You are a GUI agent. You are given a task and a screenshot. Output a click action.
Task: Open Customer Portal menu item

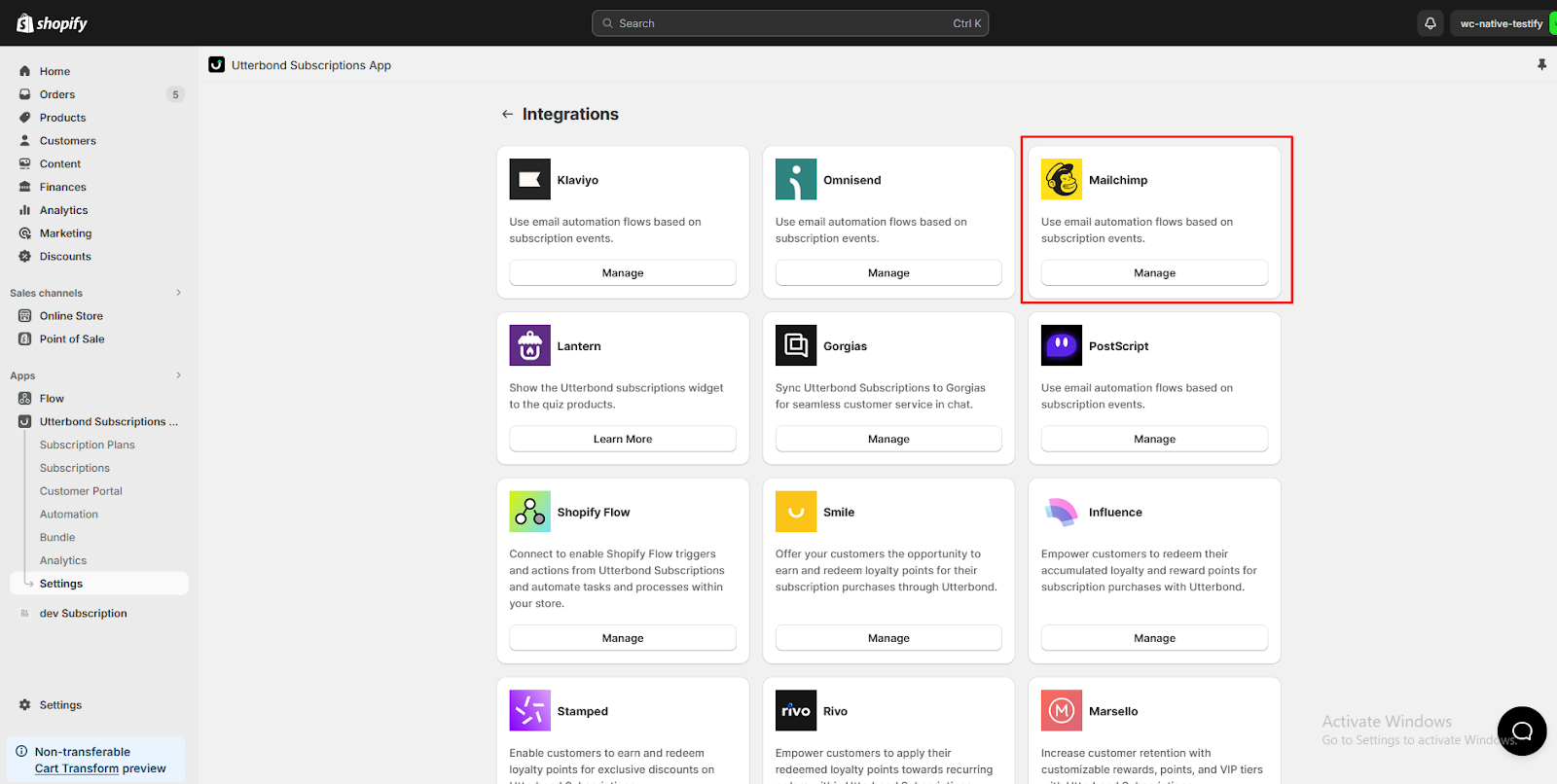(81, 491)
